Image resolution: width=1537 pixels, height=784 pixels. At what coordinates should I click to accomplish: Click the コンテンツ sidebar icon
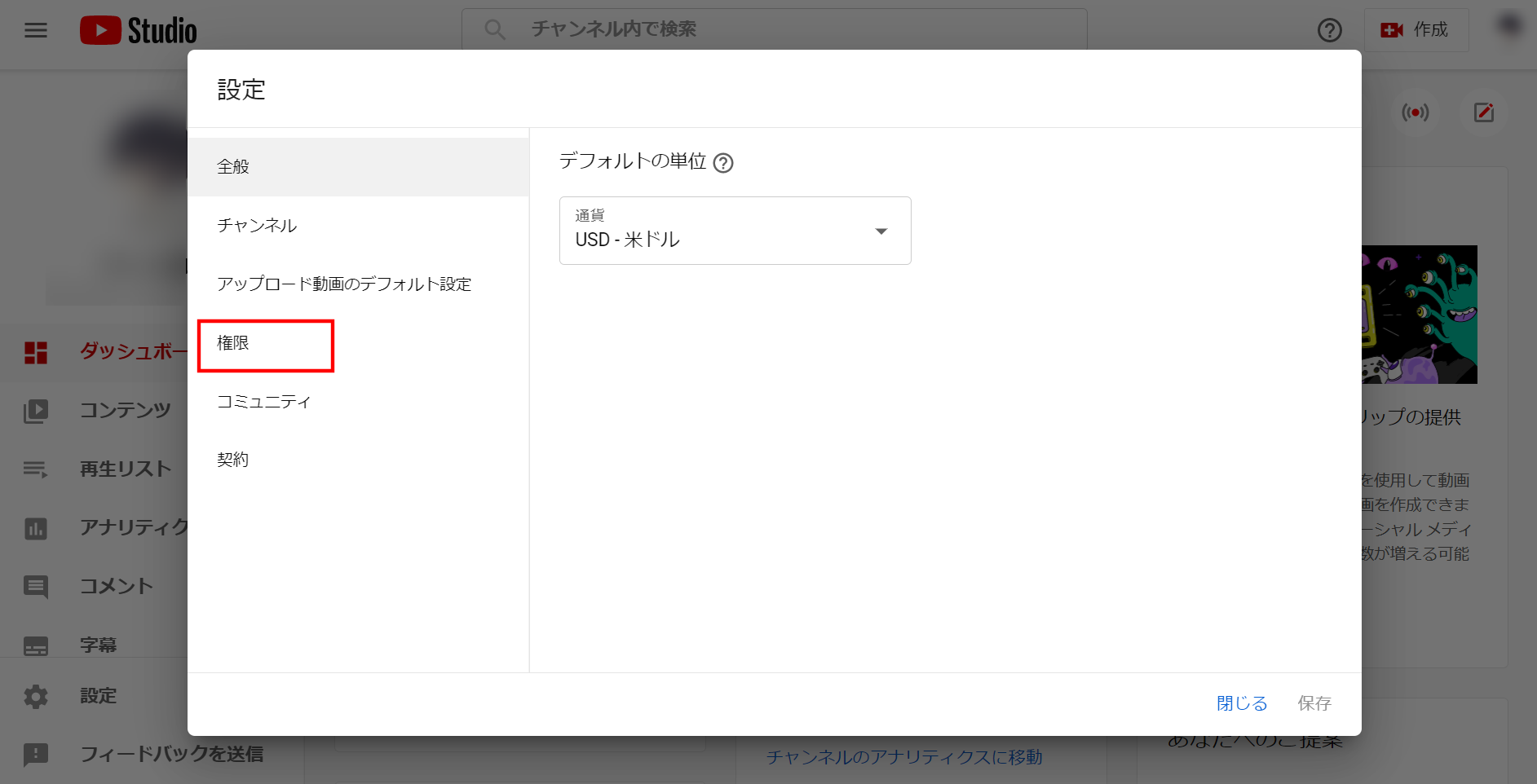pos(36,411)
